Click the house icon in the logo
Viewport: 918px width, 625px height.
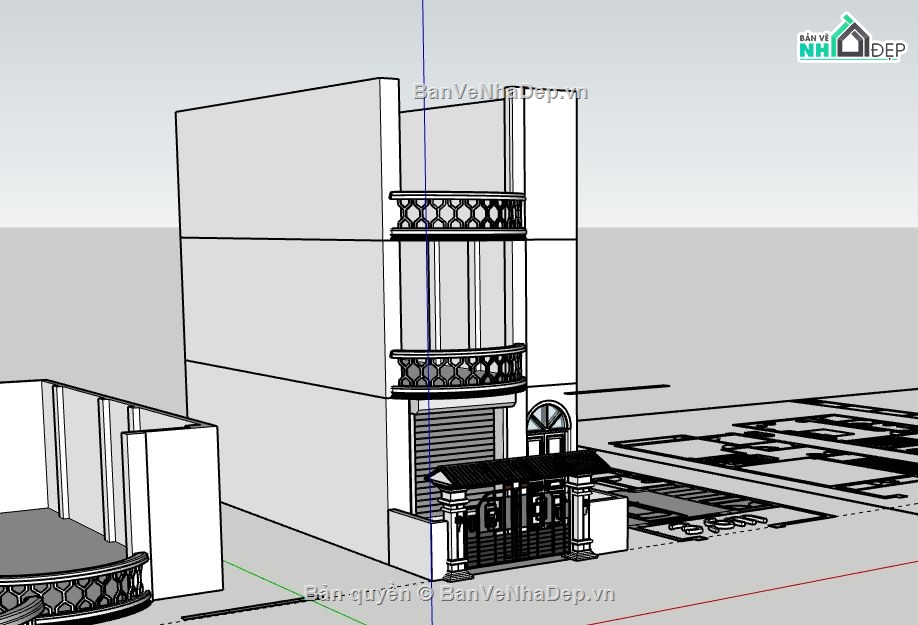(x=851, y=39)
